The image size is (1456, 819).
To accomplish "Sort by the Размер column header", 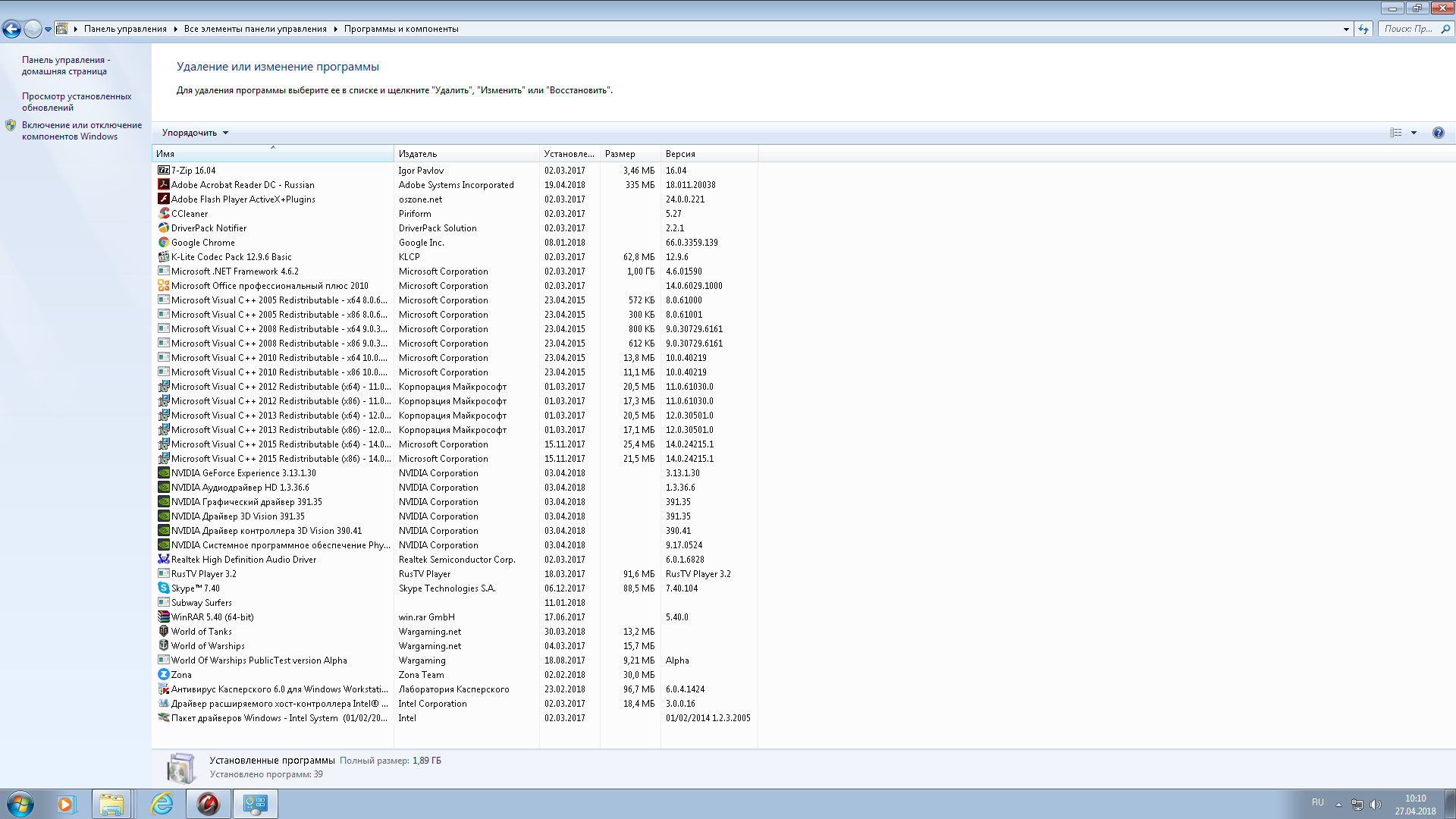I will tap(630, 154).
